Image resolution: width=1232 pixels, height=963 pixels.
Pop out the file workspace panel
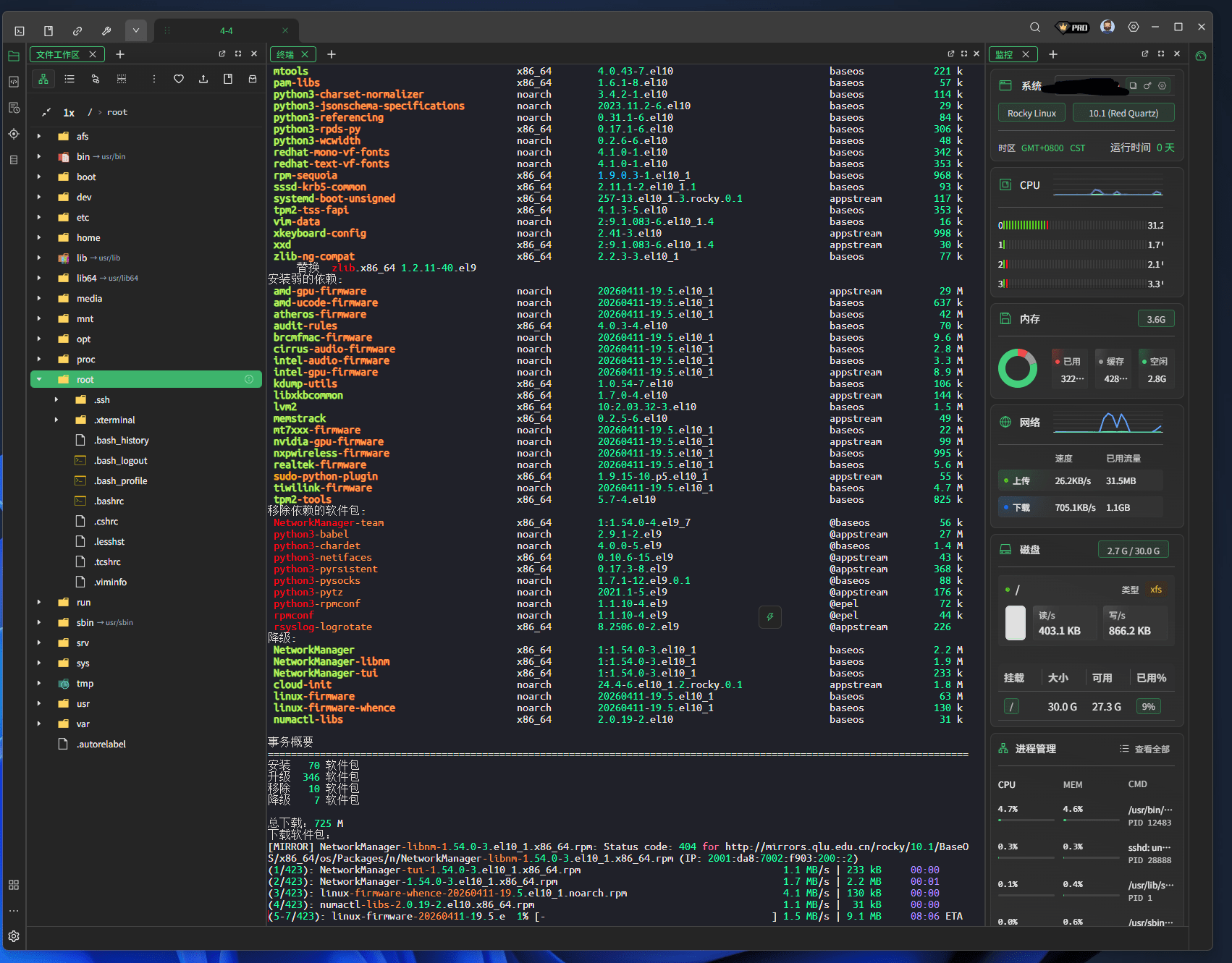tap(222, 54)
